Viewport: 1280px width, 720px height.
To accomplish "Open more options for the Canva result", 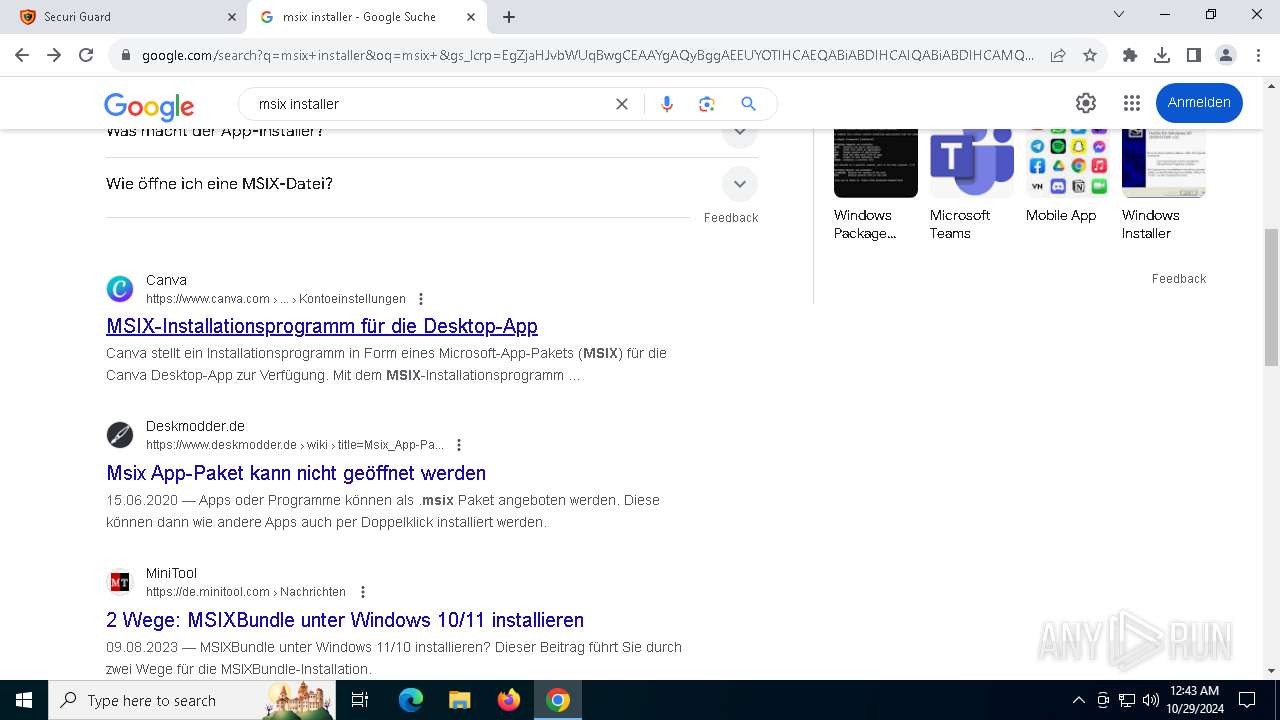I will pyautogui.click(x=421, y=299).
